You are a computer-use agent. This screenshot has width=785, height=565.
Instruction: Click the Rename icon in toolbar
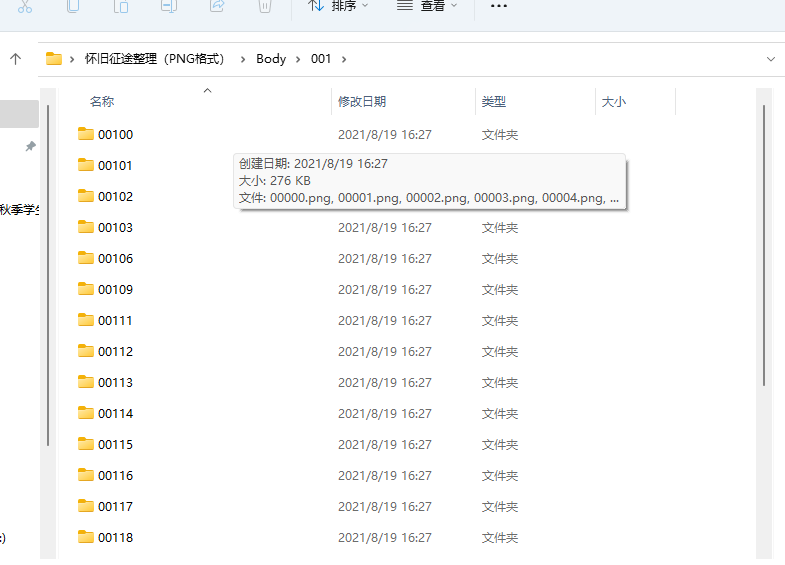(x=169, y=6)
